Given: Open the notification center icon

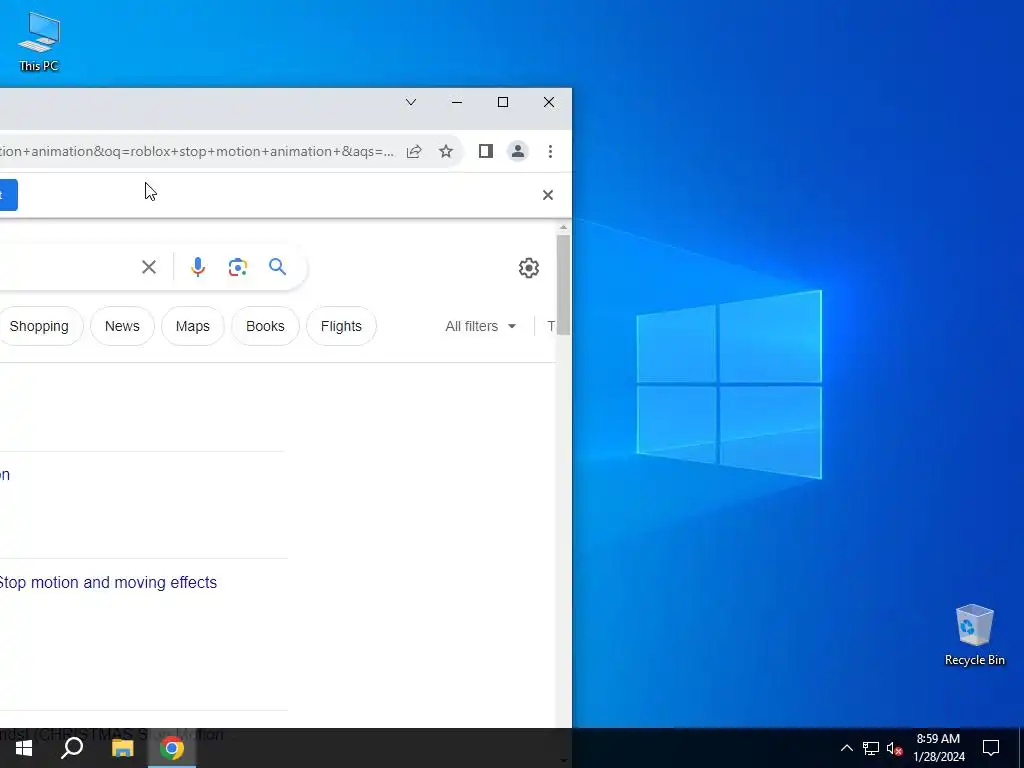Looking at the screenshot, I should tap(991, 748).
